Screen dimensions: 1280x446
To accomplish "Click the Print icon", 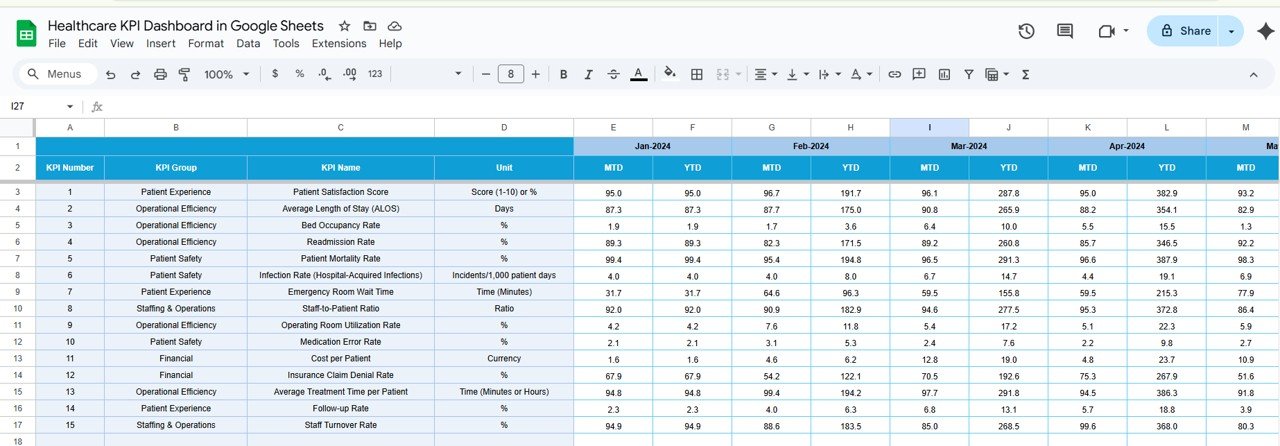I will 160,74.
